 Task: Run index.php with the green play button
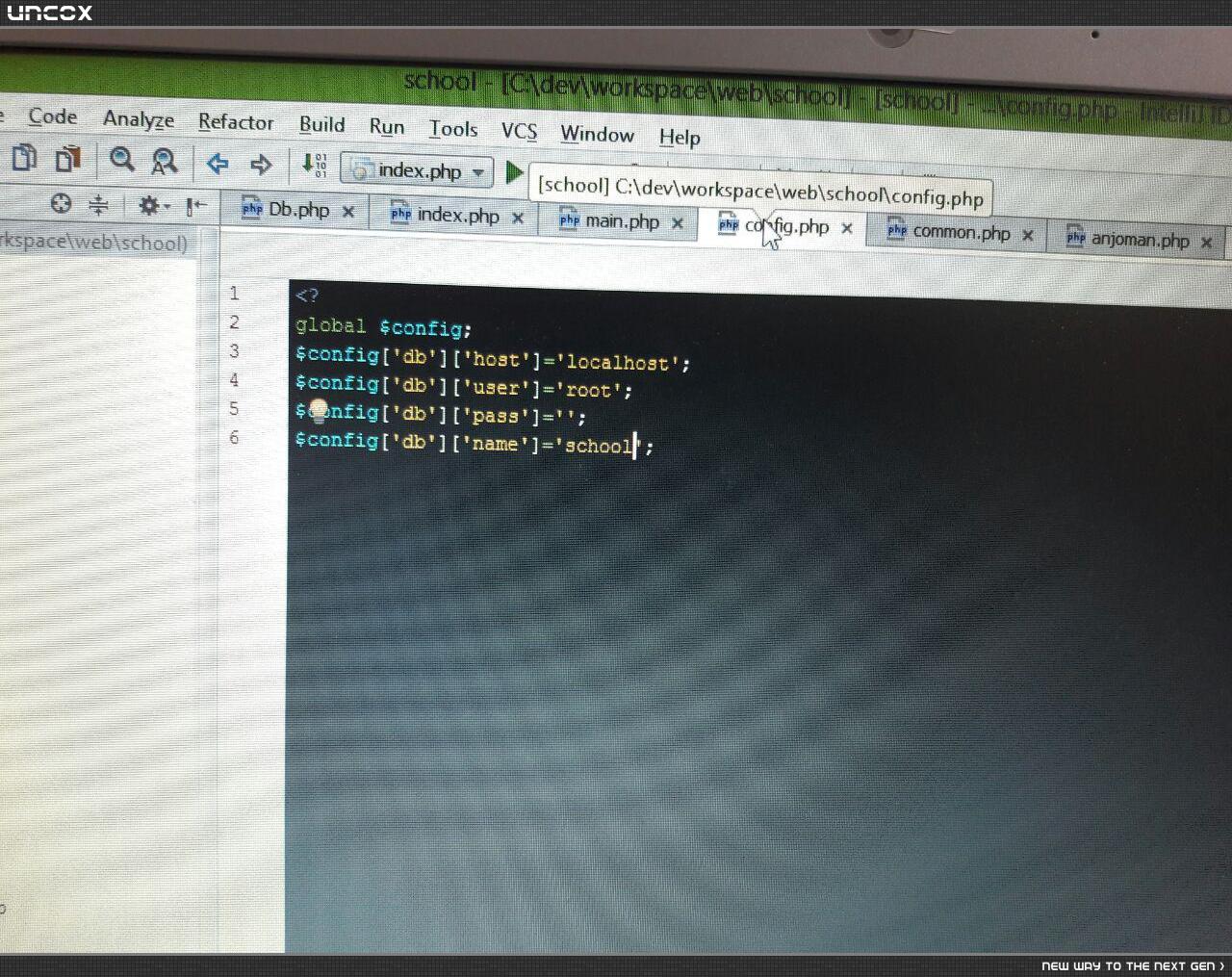click(514, 173)
